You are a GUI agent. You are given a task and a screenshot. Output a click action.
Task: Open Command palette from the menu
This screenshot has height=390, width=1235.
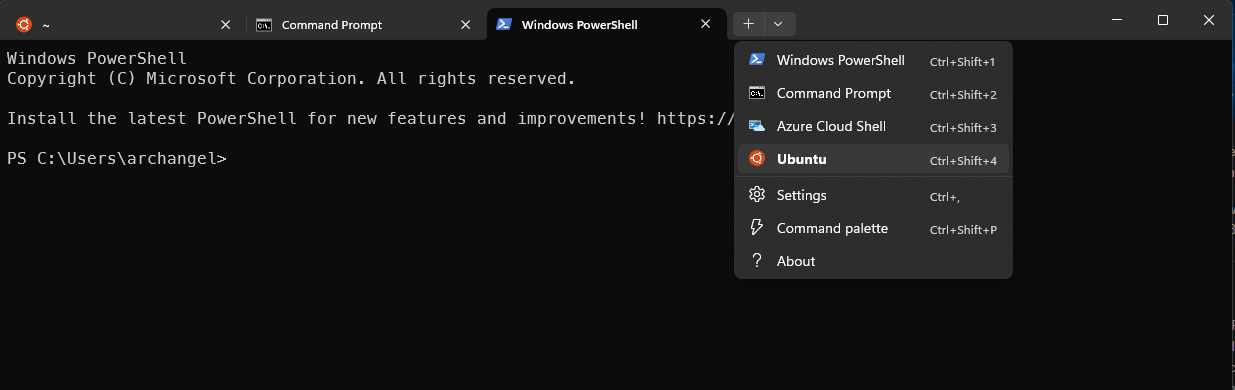873,228
